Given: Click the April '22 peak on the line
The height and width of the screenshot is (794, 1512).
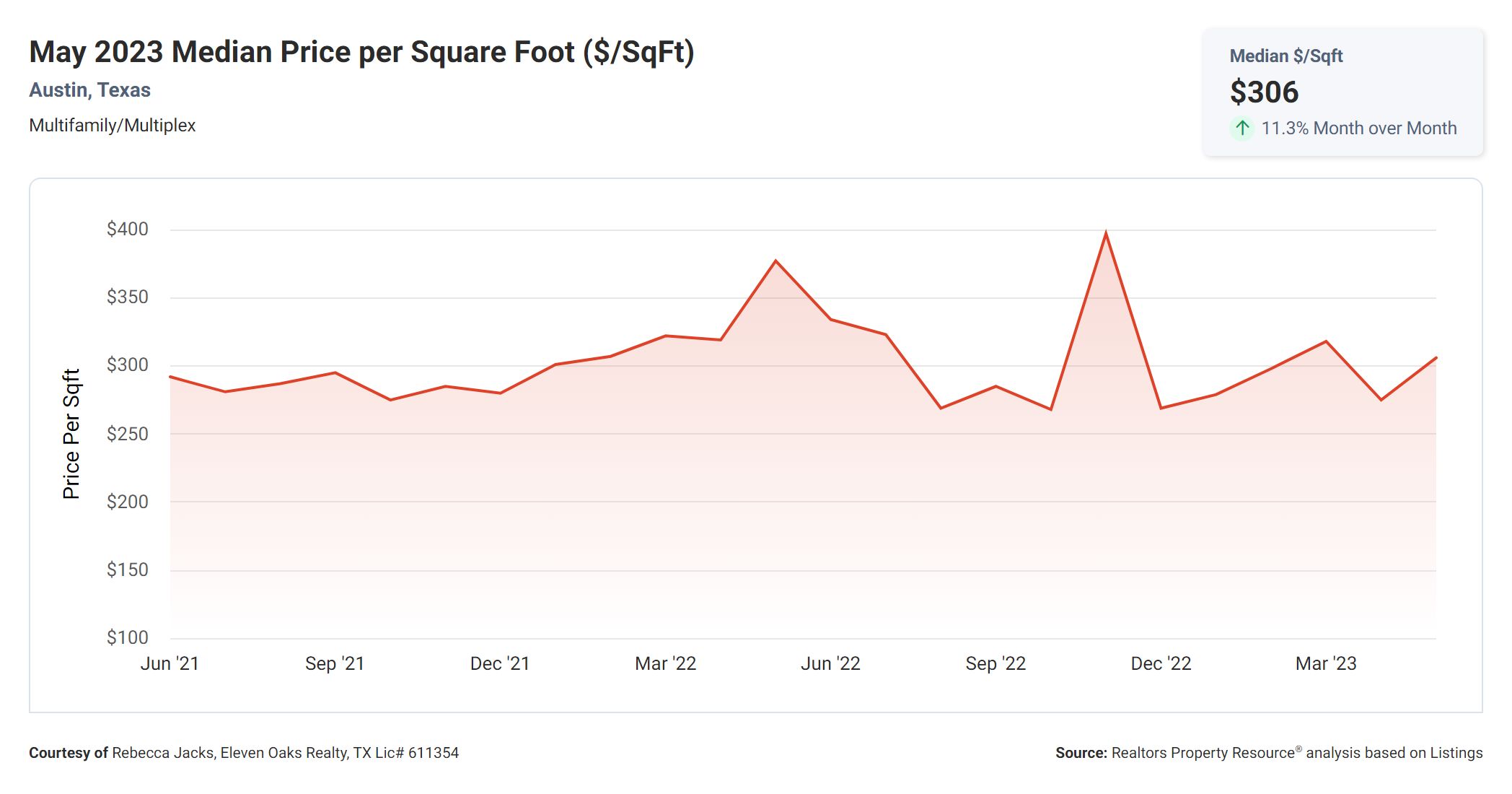Looking at the screenshot, I should point(775,261).
